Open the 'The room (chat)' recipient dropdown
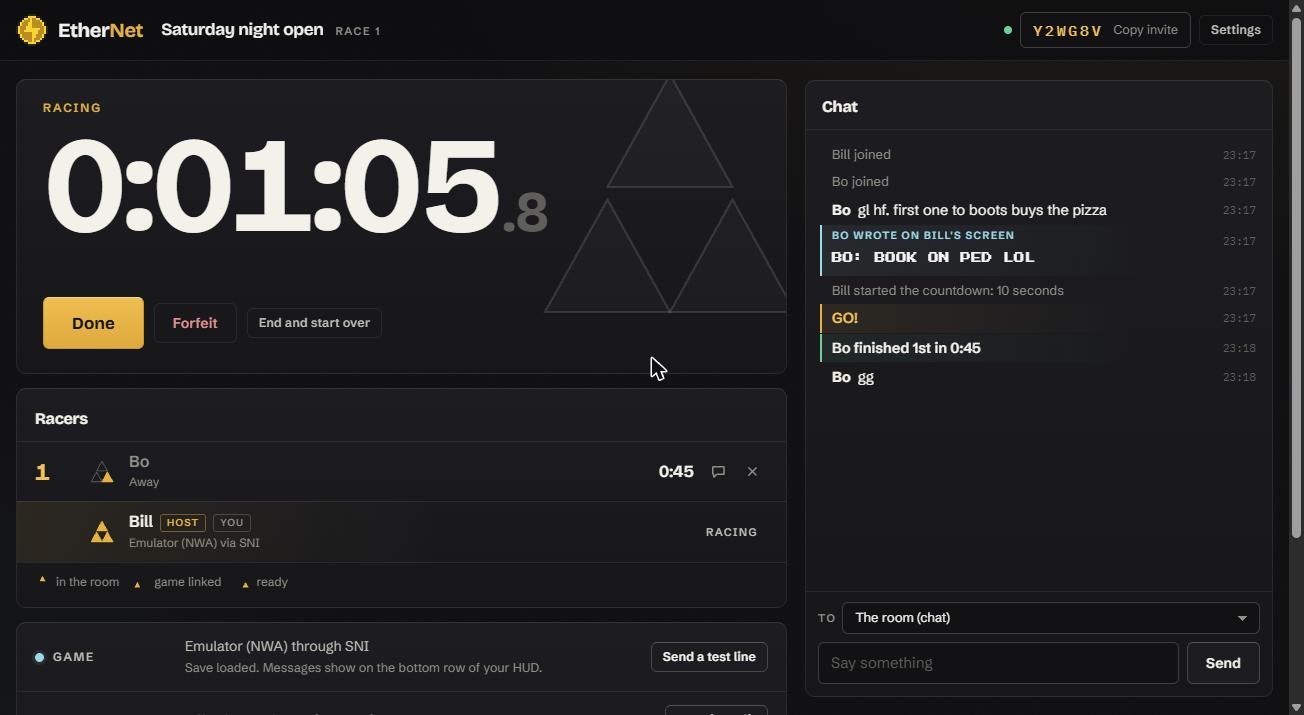This screenshot has width=1304, height=715. coord(1050,618)
